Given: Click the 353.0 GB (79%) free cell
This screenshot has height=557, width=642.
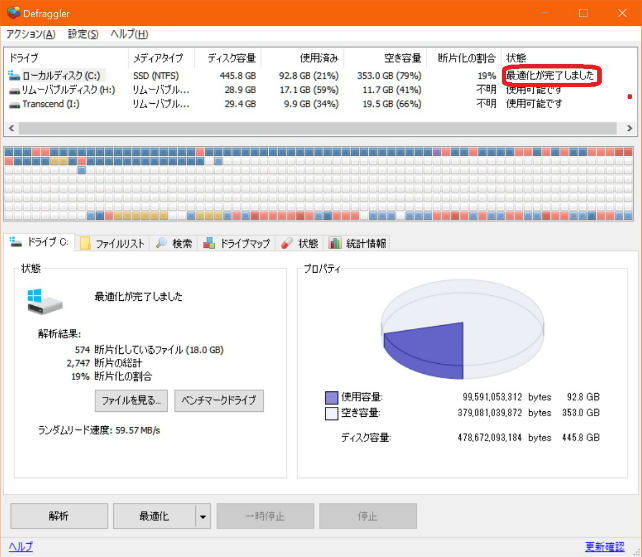Looking at the screenshot, I should click(389, 76).
